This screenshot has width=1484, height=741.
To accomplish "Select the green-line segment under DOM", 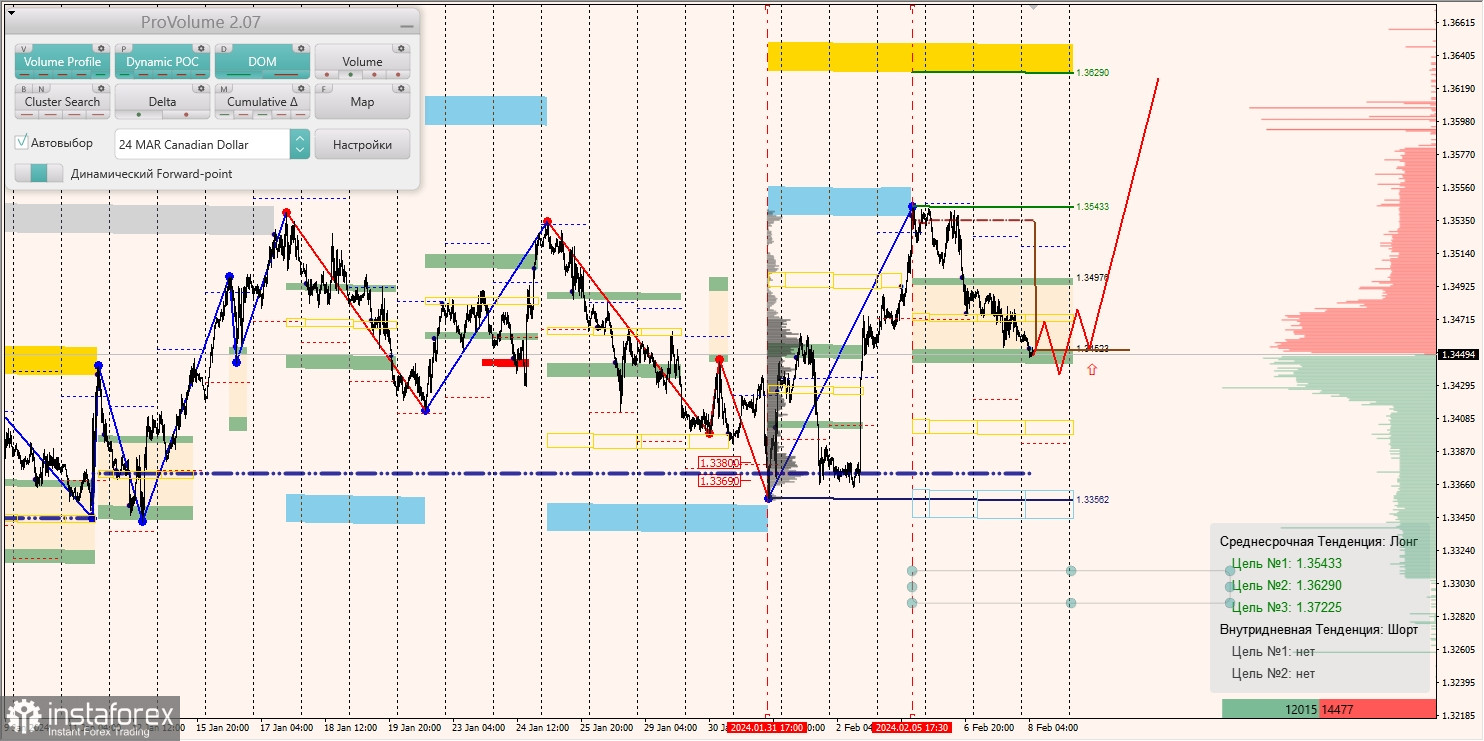I will 239,75.
